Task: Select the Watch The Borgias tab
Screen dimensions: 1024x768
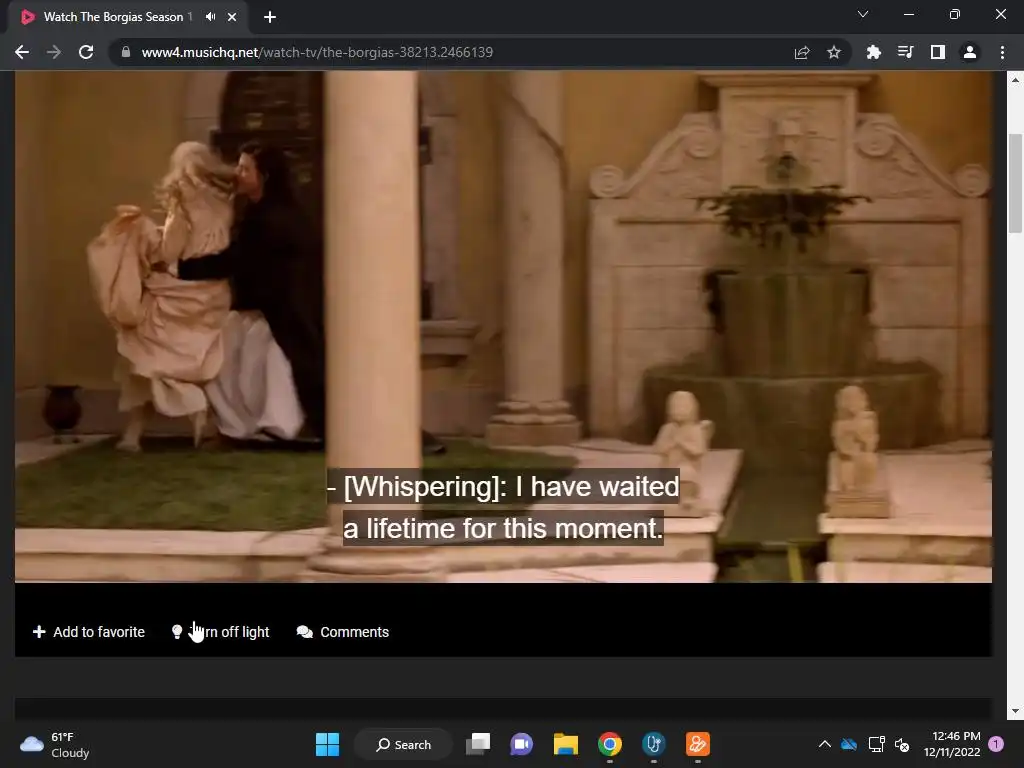Action: (118, 17)
